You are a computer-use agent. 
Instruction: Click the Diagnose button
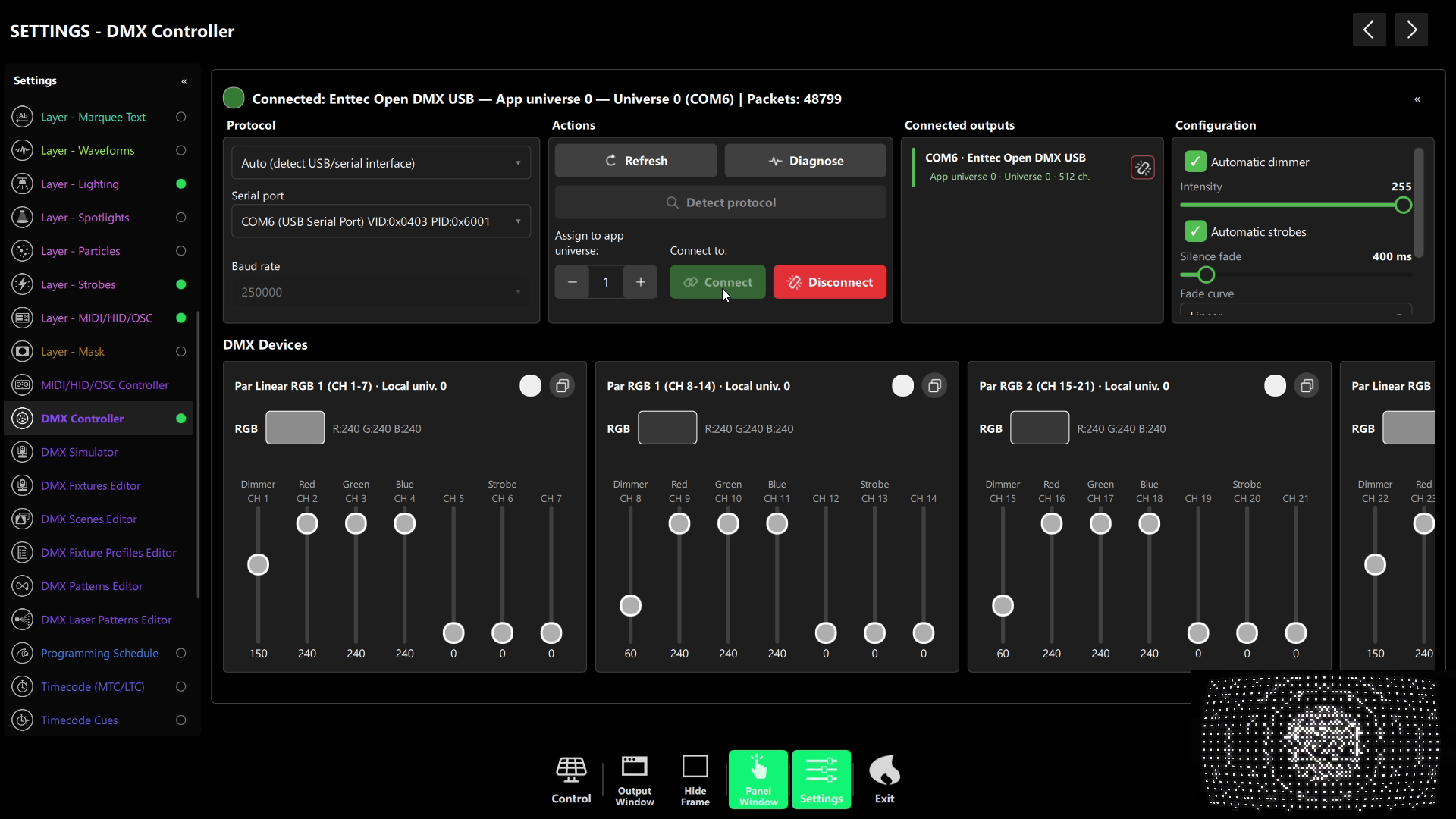pos(805,161)
